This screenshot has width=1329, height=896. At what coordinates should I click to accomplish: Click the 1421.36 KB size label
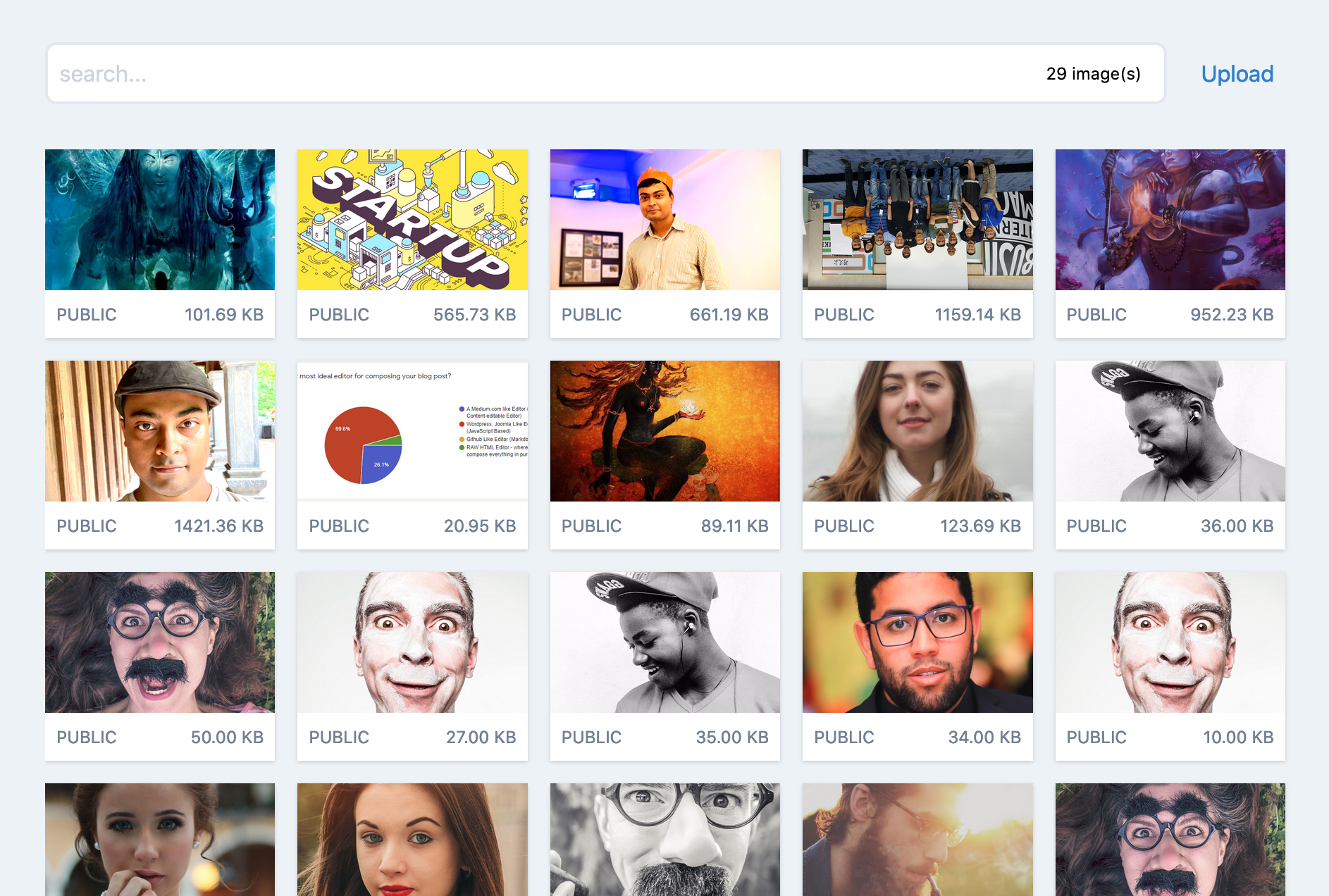pyautogui.click(x=219, y=526)
